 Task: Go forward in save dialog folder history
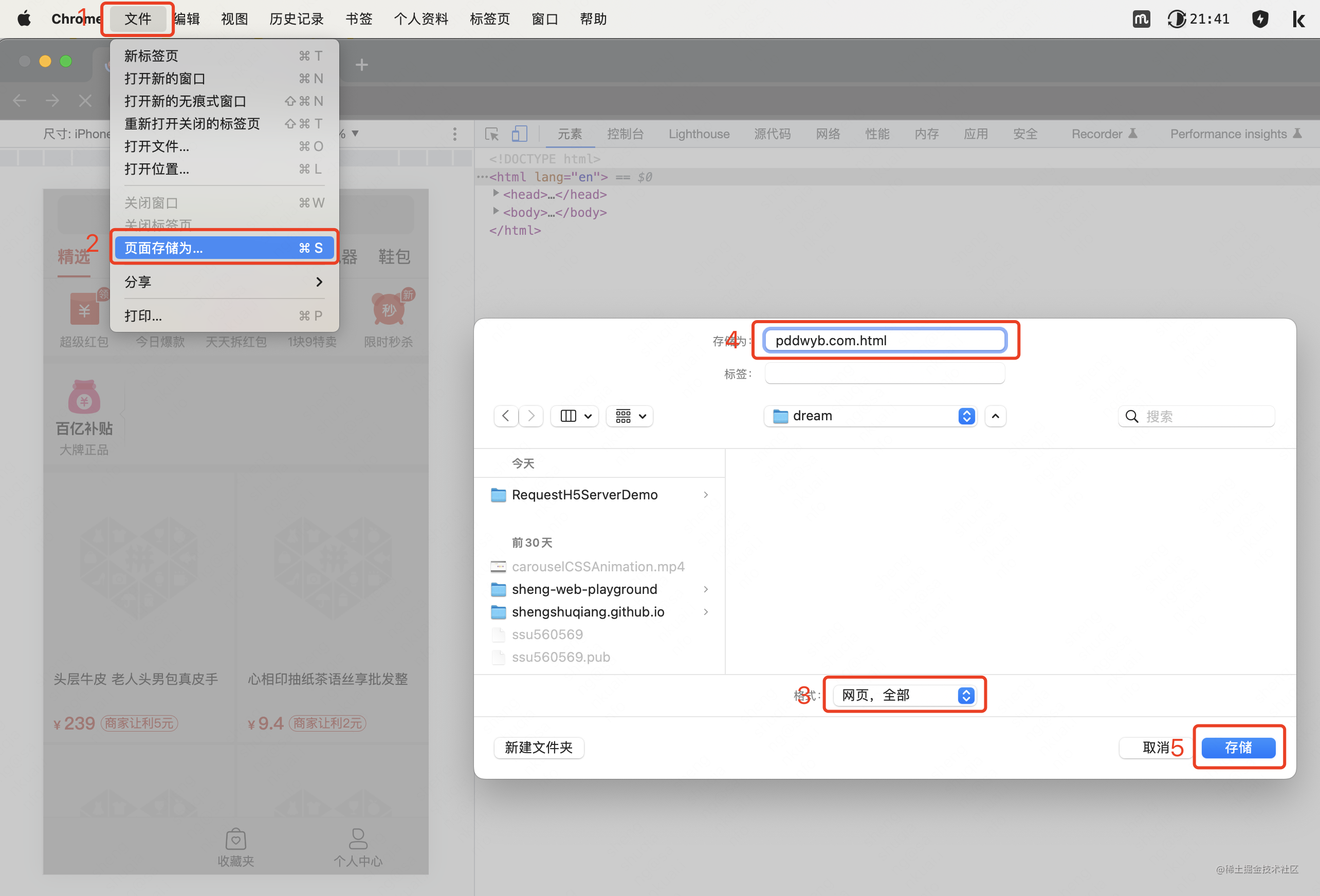click(531, 416)
